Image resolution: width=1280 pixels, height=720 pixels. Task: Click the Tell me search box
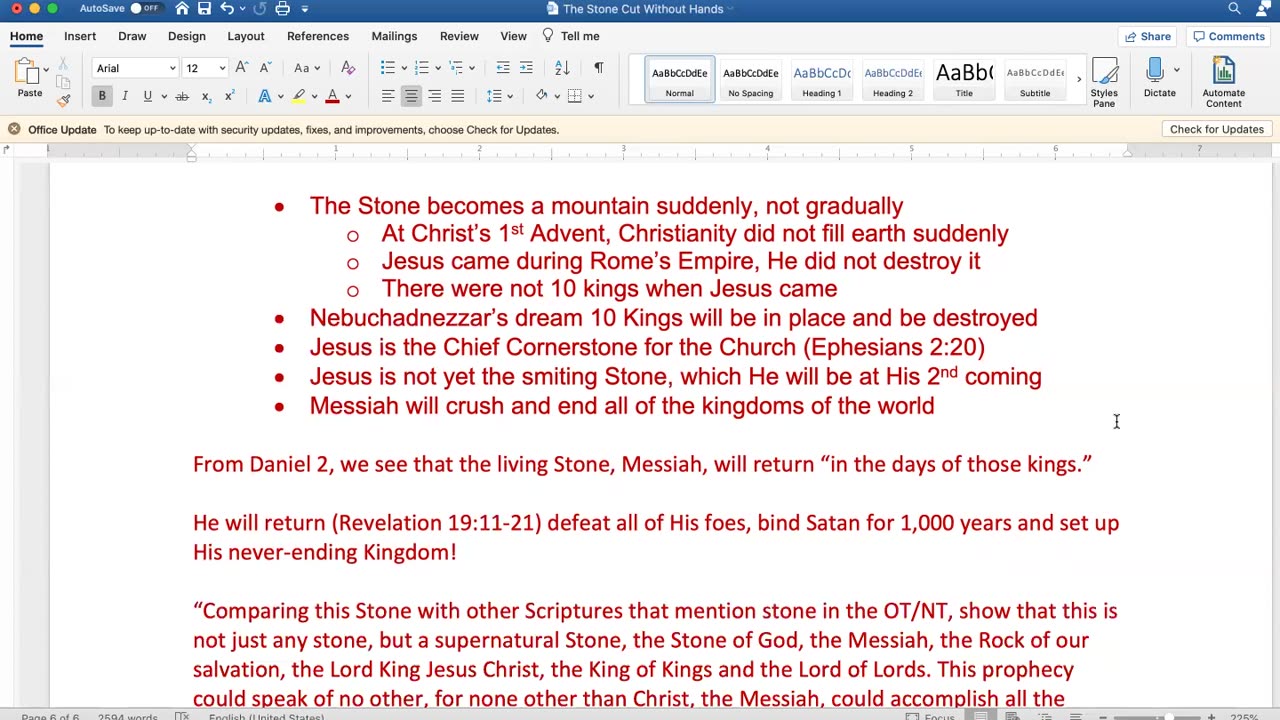[571, 36]
